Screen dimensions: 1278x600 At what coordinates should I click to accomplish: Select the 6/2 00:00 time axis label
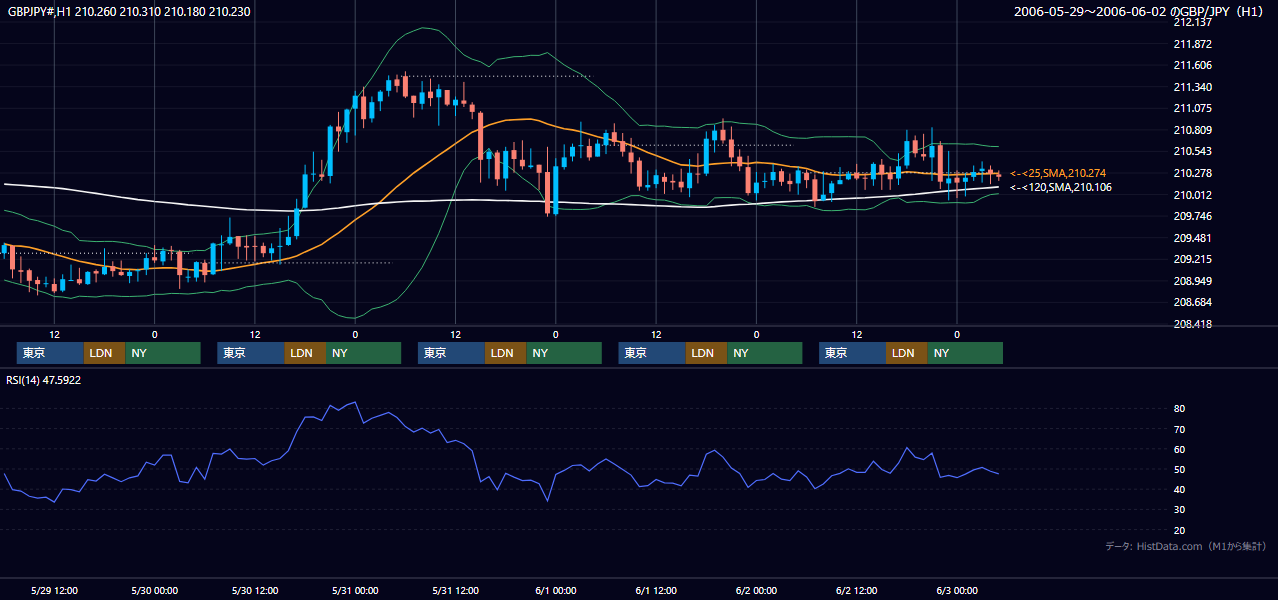757,590
